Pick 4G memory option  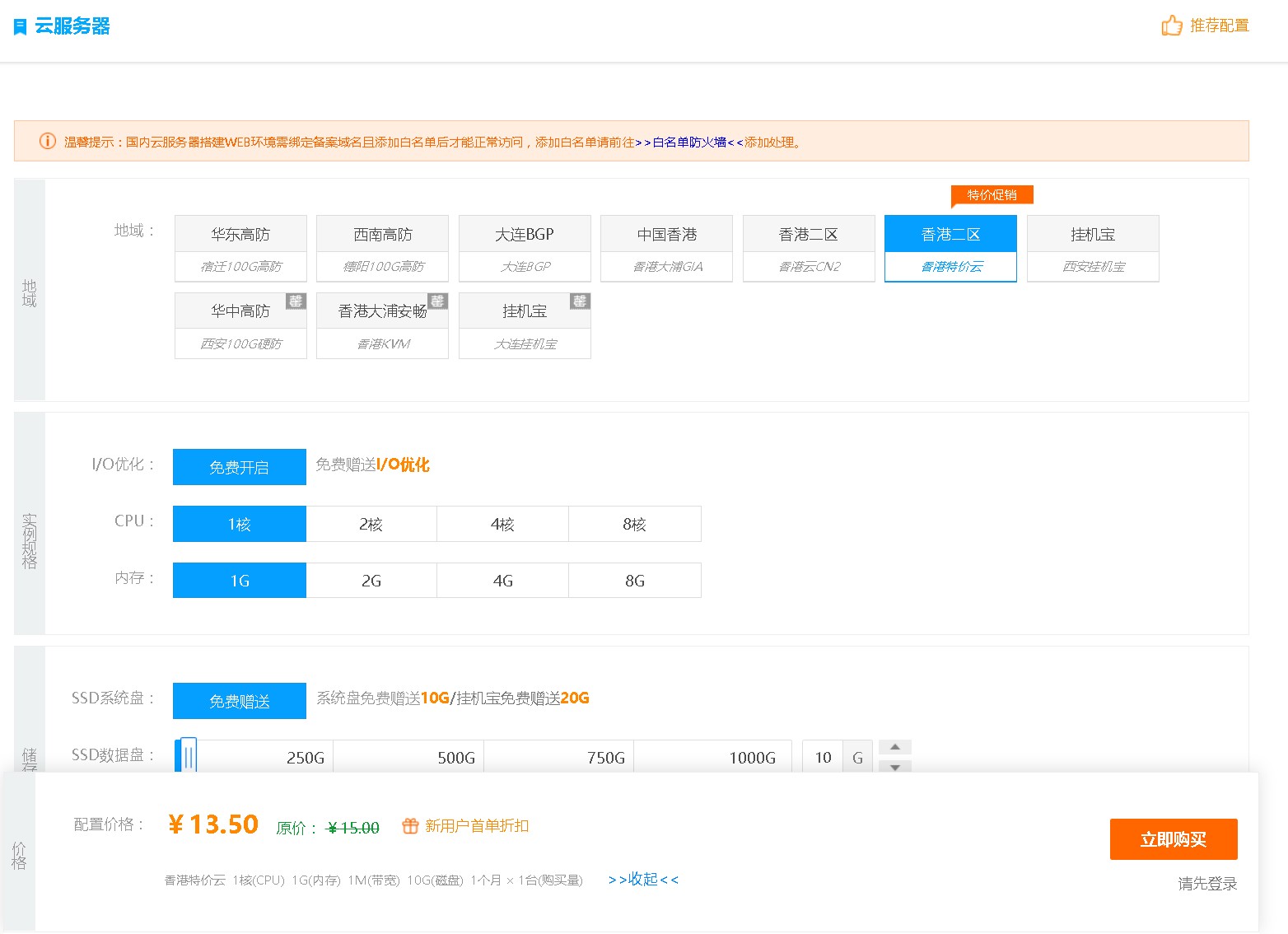(503, 581)
